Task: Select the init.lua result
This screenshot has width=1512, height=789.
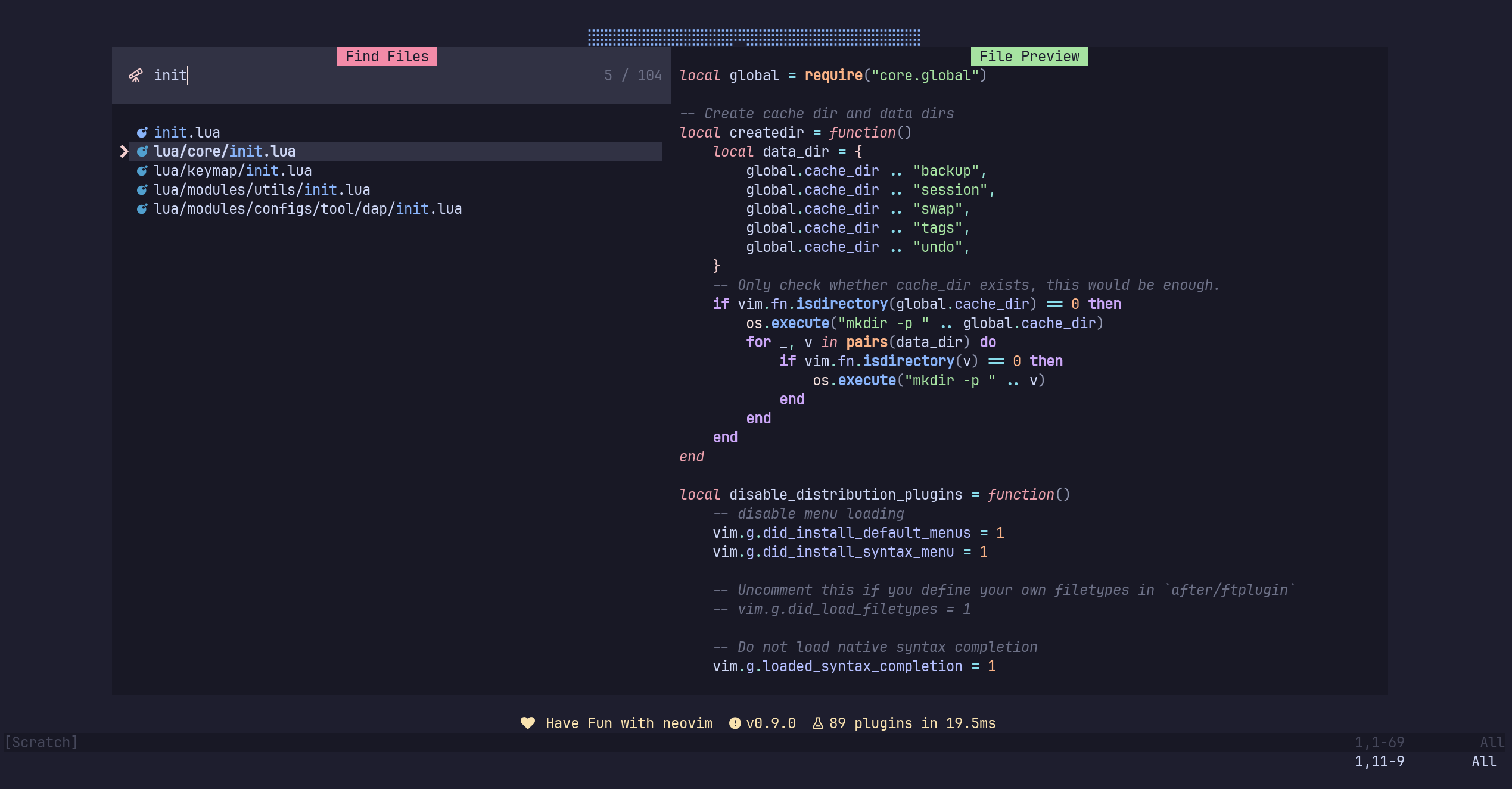Action: [187, 133]
